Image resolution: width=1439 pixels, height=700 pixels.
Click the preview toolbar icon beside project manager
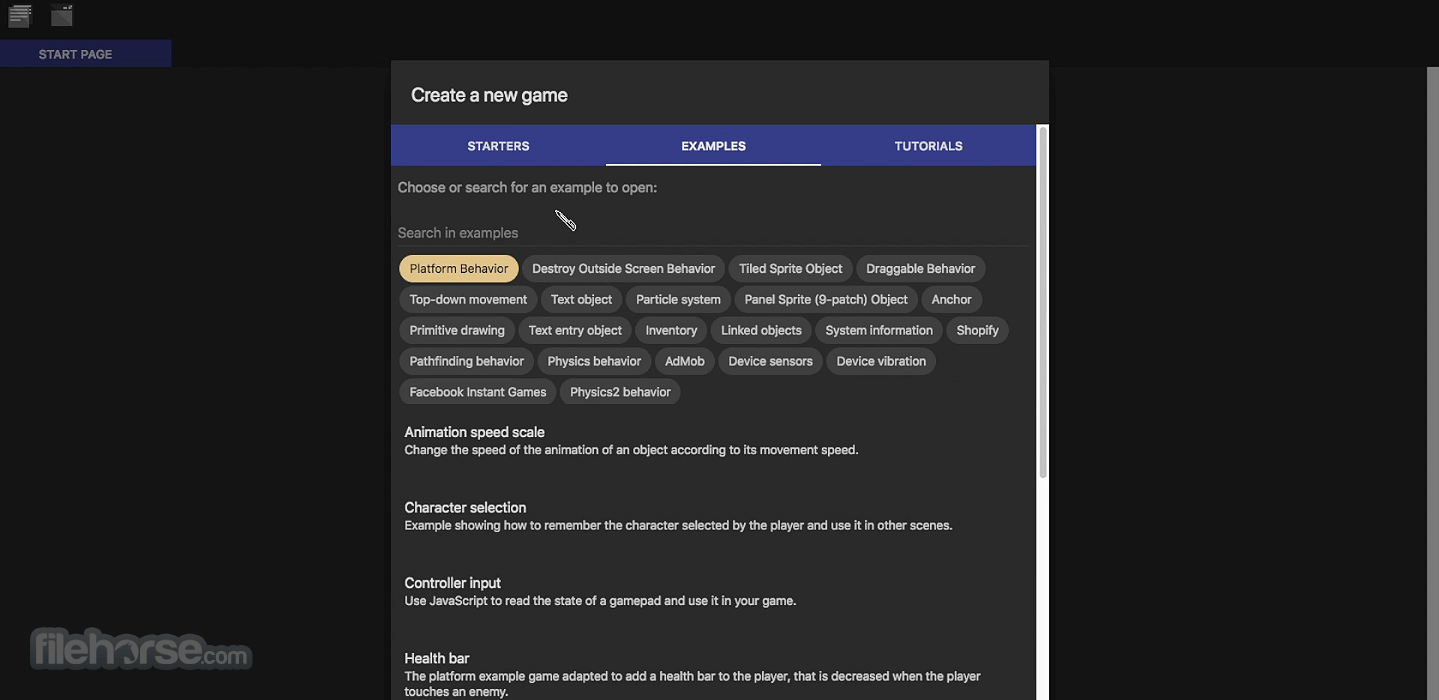point(62,15)
